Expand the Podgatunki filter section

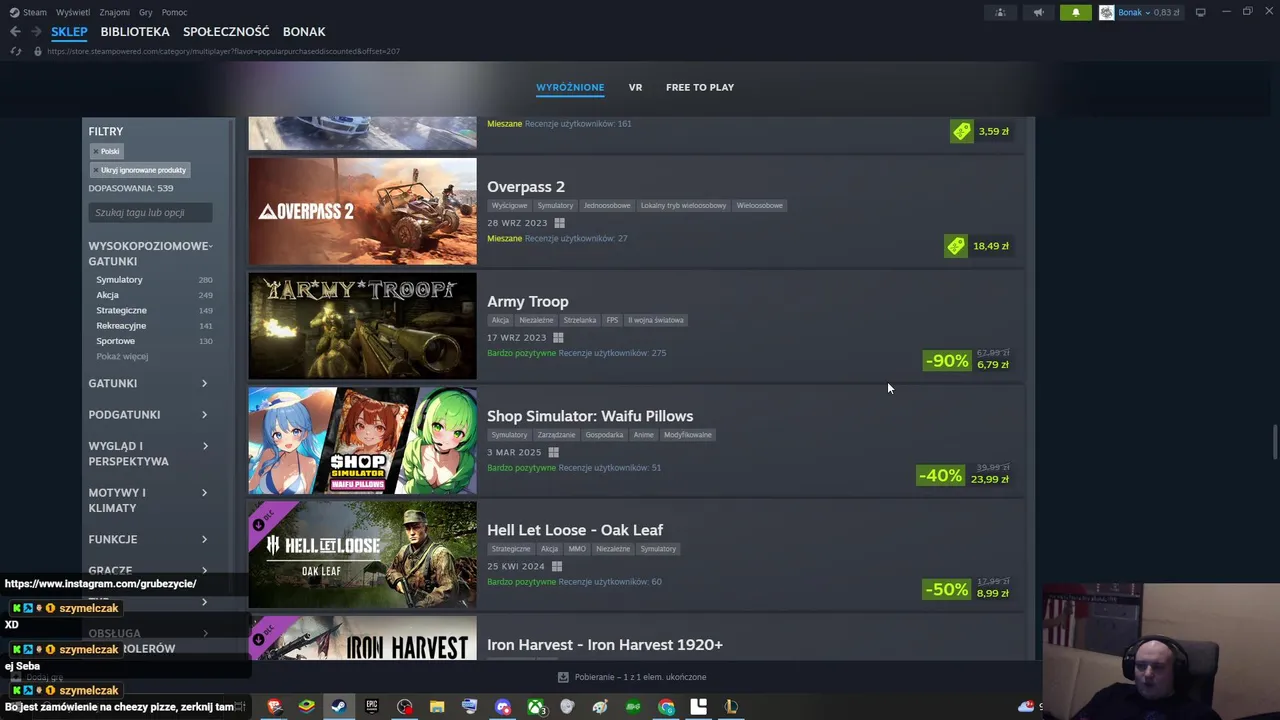pyautogui.click(x=148, y=415)
